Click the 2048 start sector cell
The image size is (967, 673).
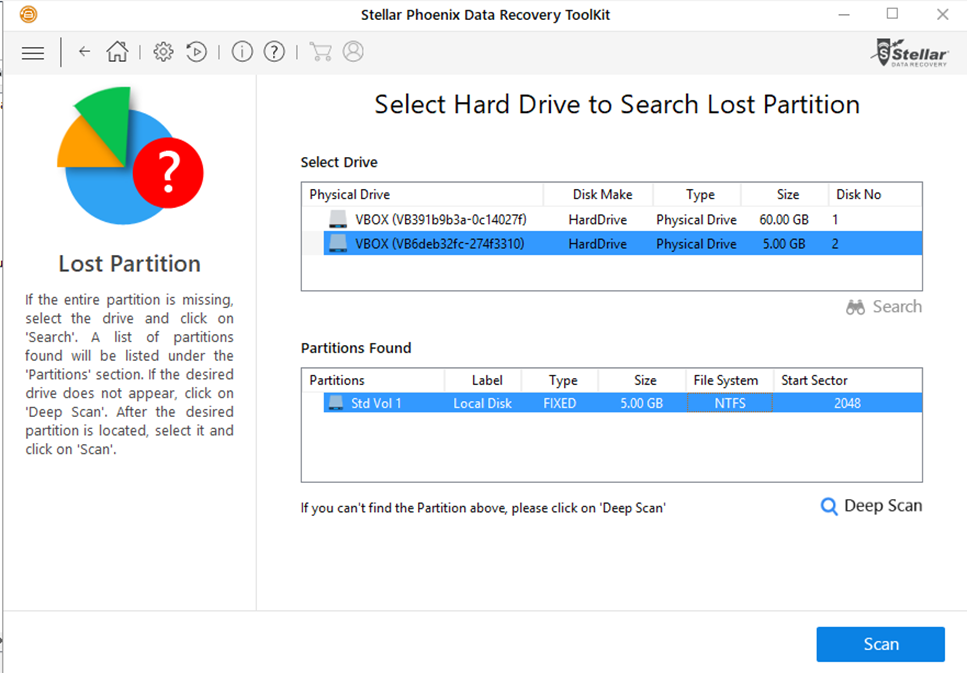pyautogui.click(x=847, y=403)
